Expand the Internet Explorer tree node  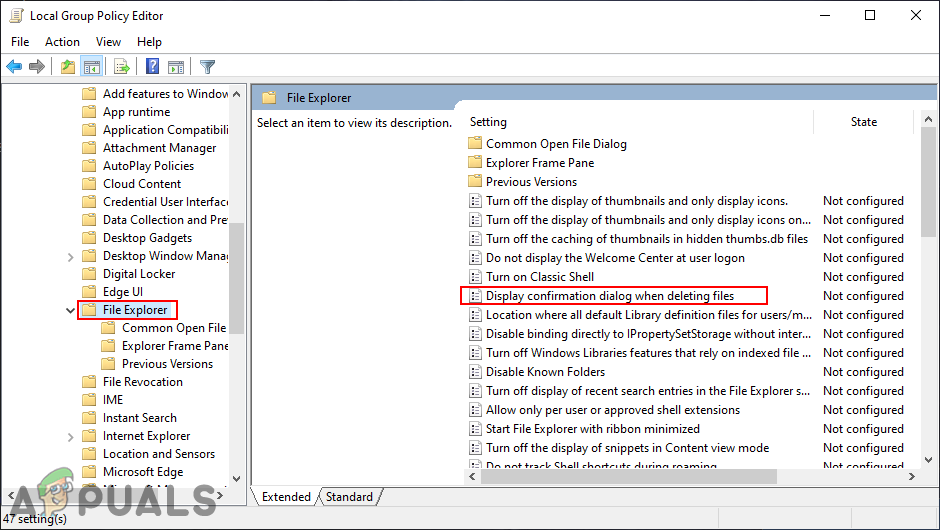click(x=70, y=436)
